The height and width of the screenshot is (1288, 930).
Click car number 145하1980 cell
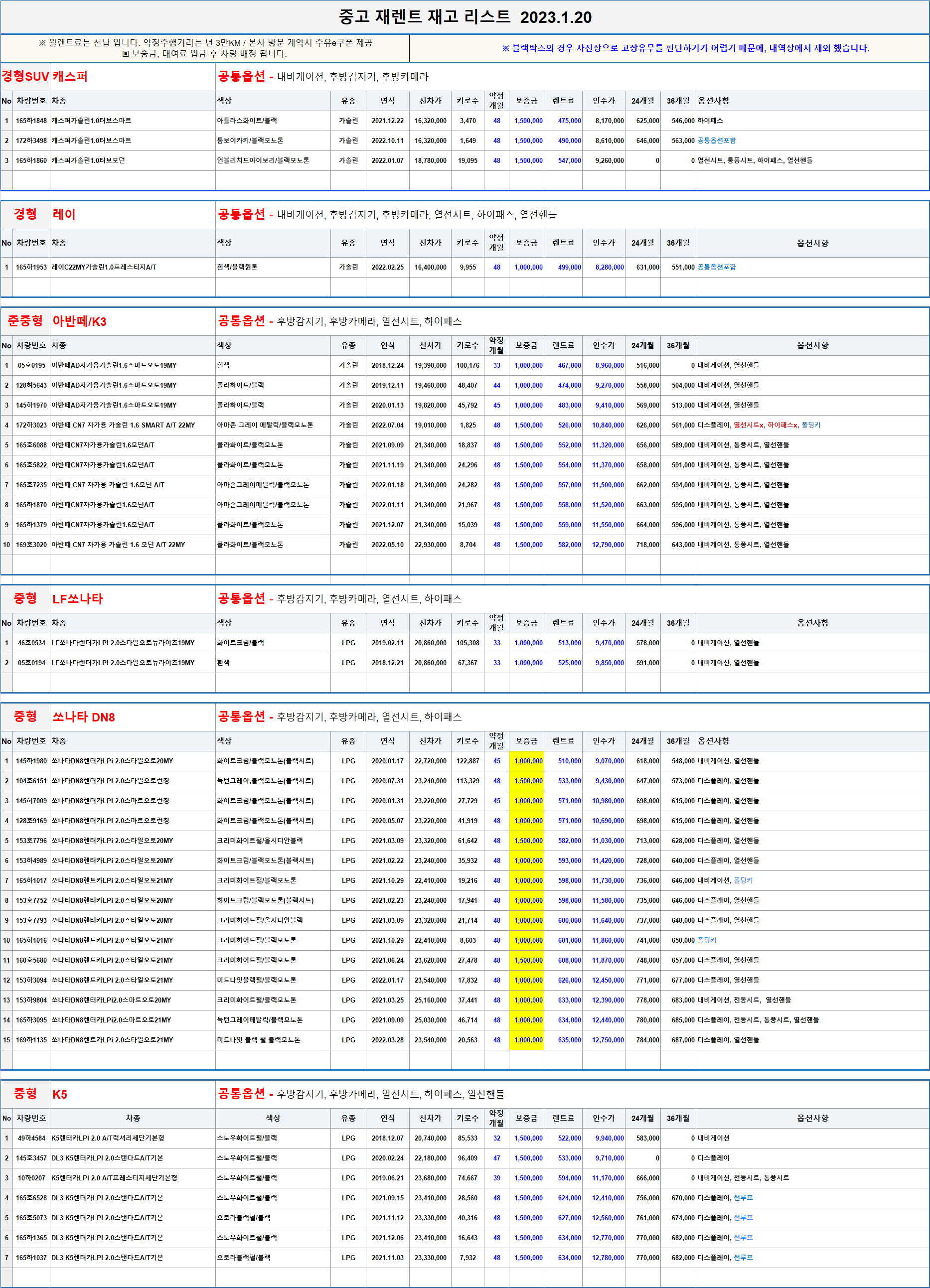tap(31, 761)
